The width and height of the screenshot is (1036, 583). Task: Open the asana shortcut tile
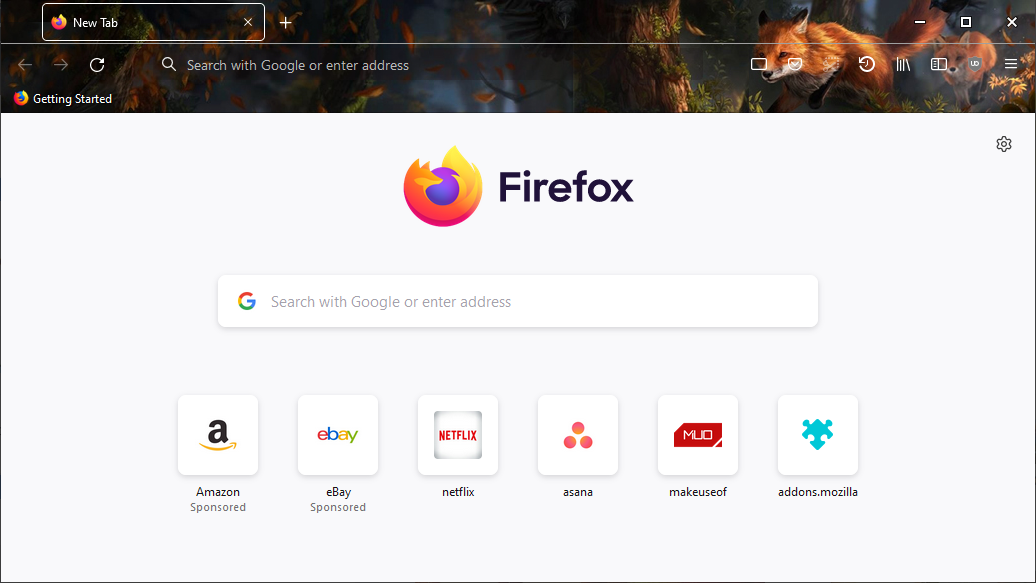(578, 435)
